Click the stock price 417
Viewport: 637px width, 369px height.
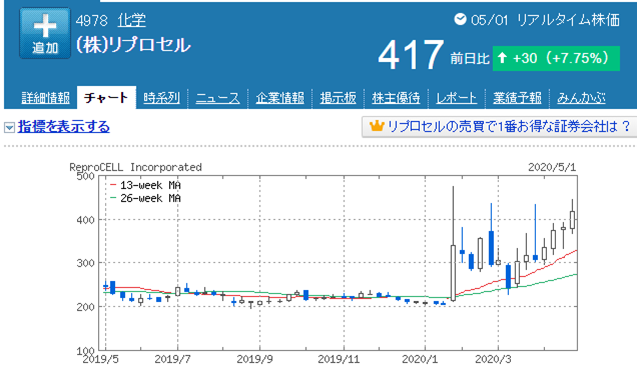coord(410,55)
